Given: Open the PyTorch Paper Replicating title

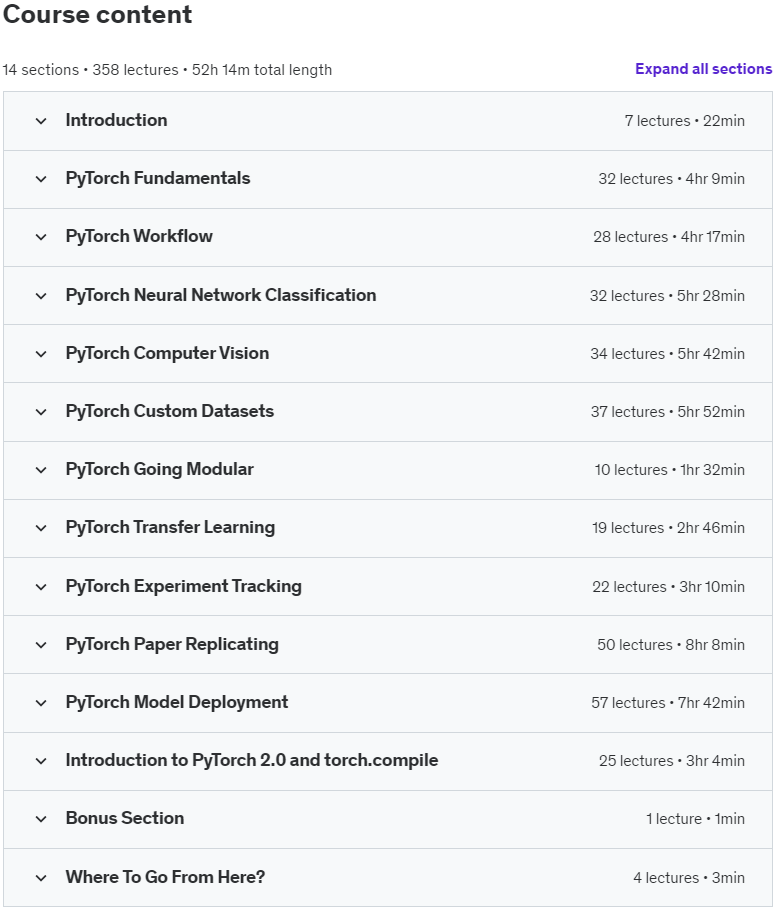Looking at the screenshot, I should [x=172, y=644].
